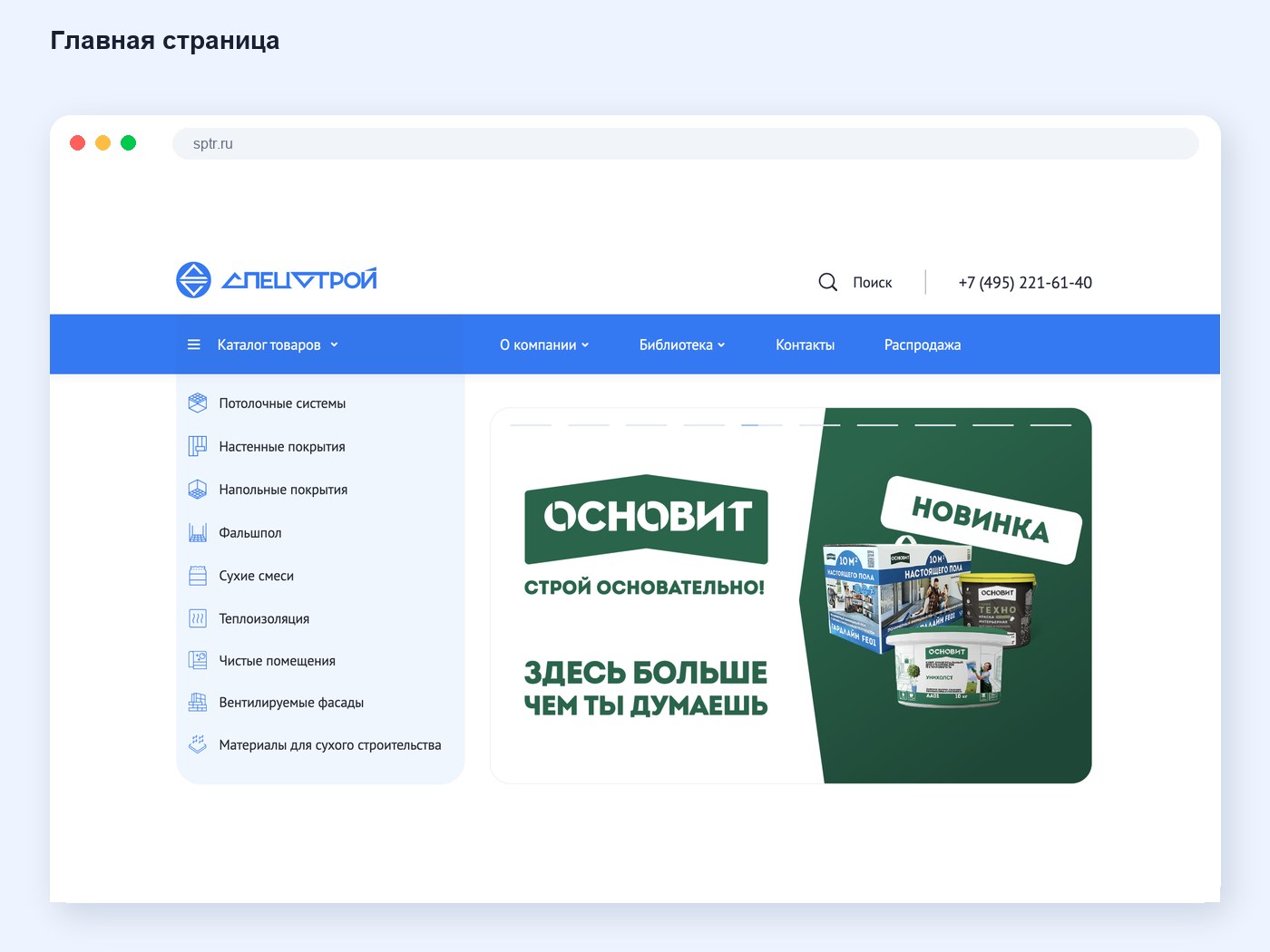
Task: Click the magnifying glass search icon
Action: coord(828,282)
